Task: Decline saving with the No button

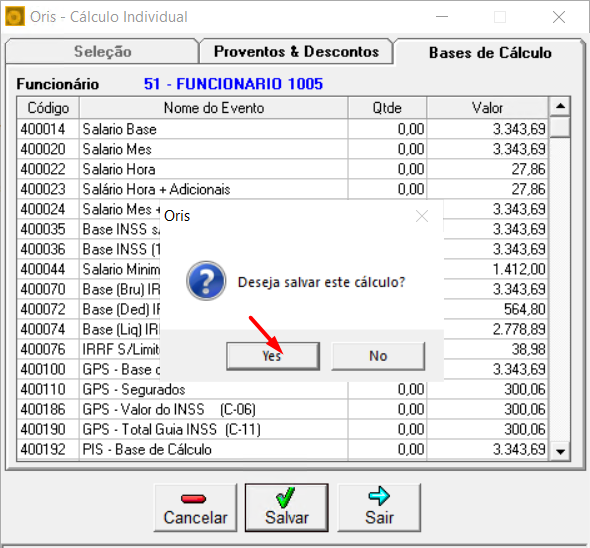Action: (378, 356)
